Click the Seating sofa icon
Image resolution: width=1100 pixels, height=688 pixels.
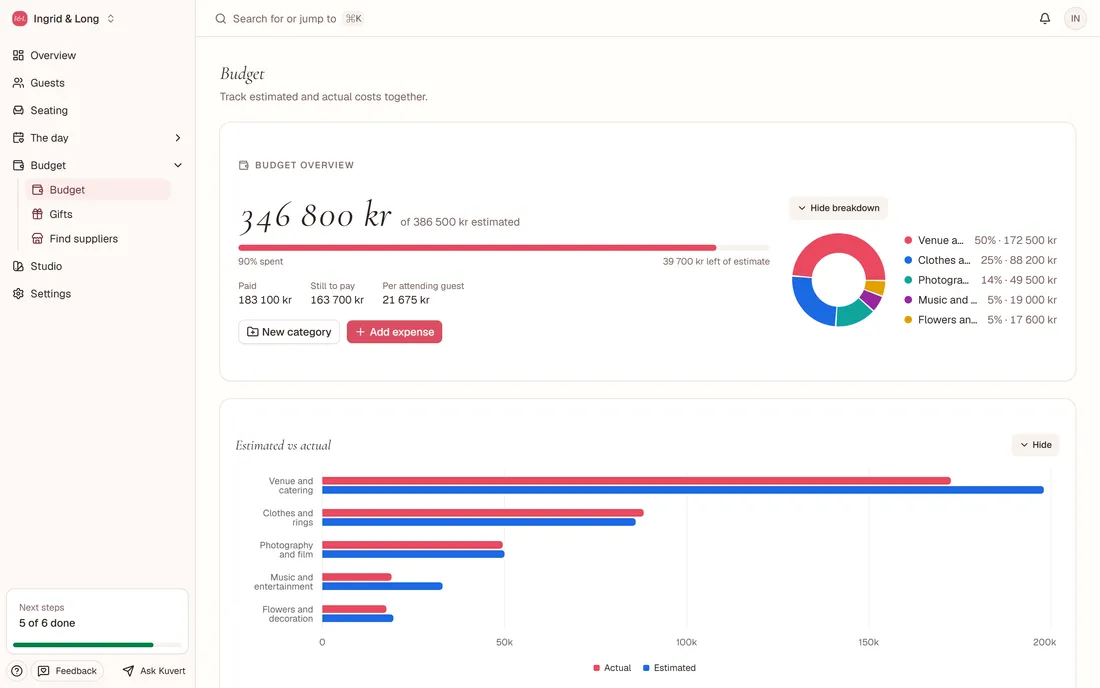coord(18,110)
